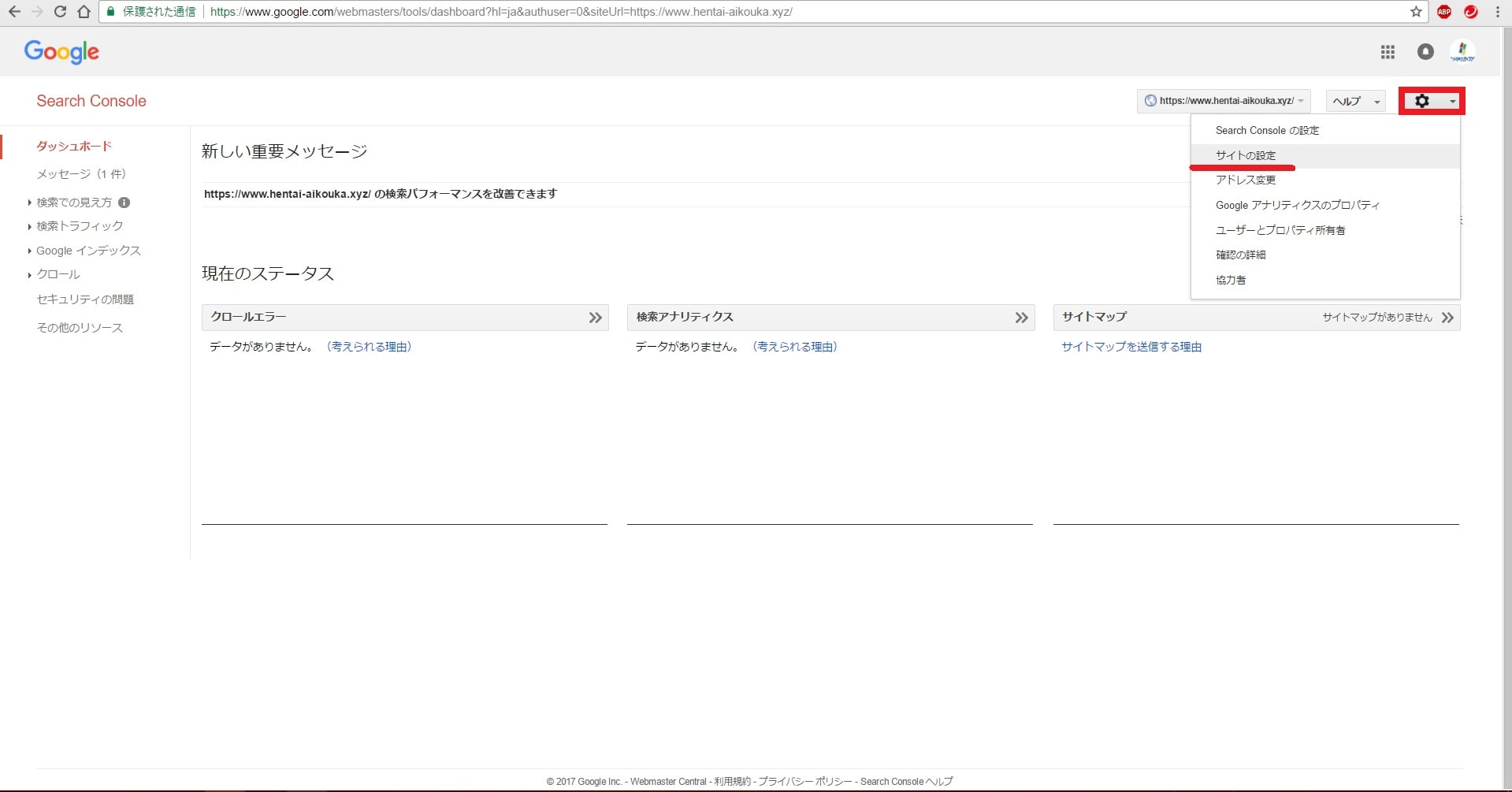This screenshot has width=1512, height=792.
Task: Open メッセージ (1 件) in sidebar
Action: [81, 174]
